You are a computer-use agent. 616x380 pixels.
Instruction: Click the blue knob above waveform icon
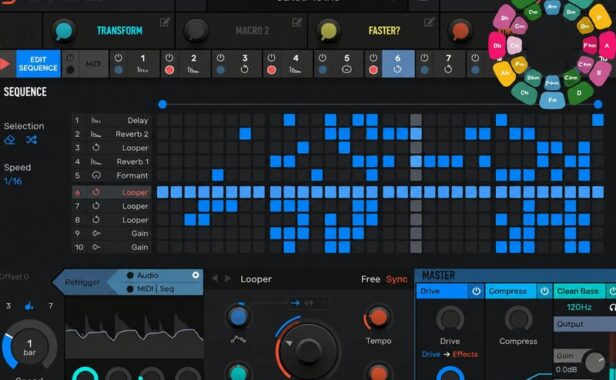pyautogui.click(x=238, y=316)
